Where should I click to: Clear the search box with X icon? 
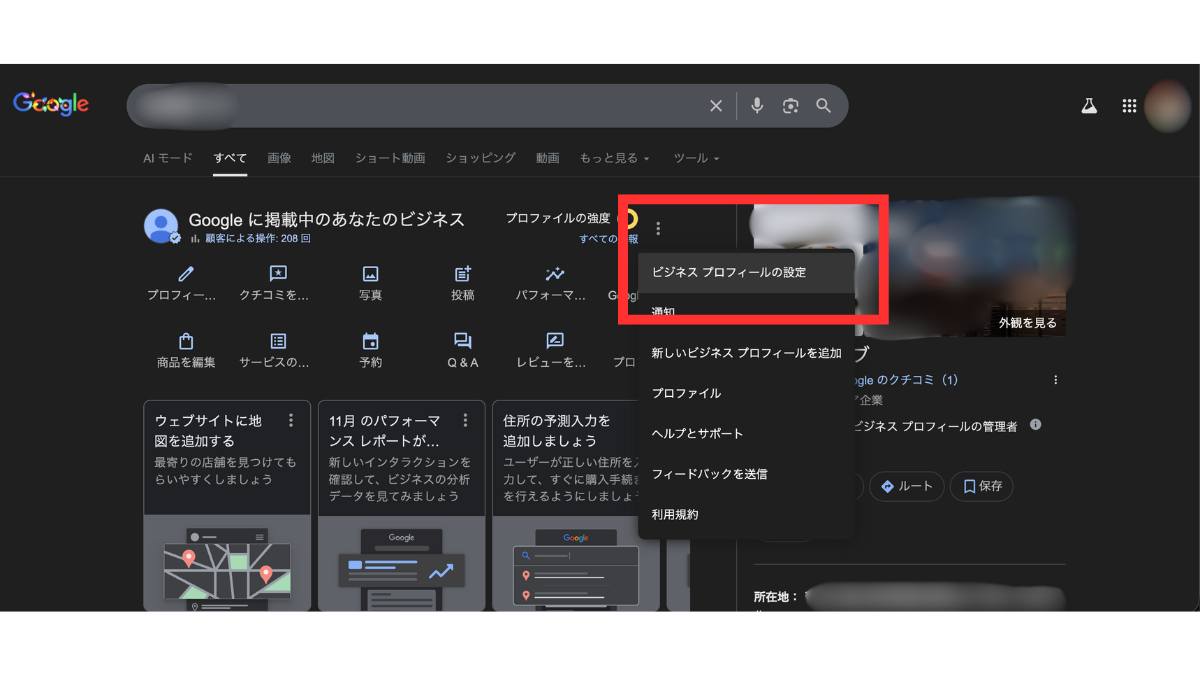(716, 106)
